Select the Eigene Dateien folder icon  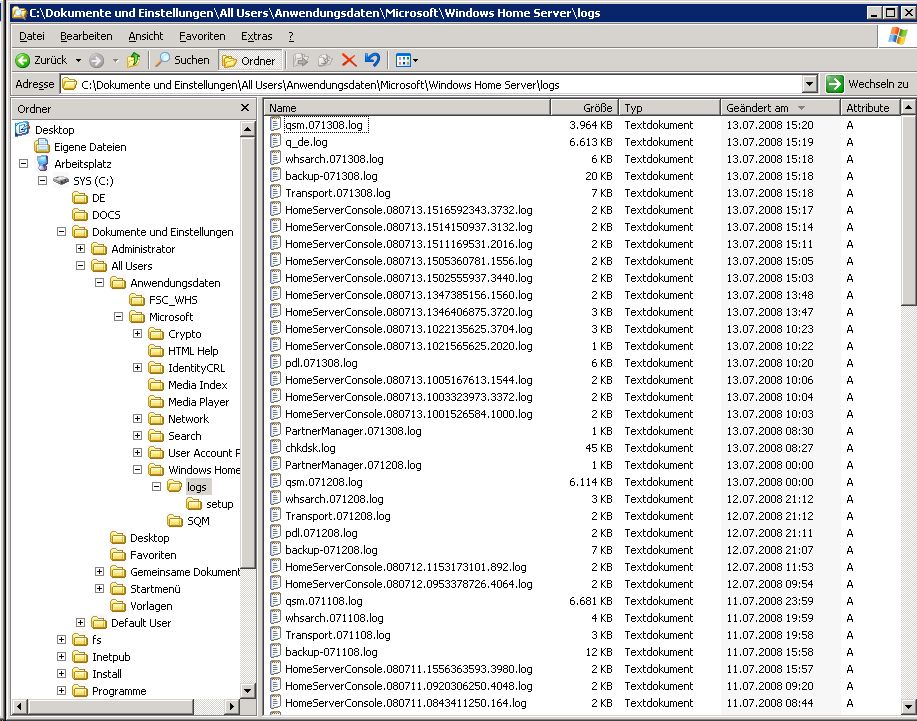click(42, 146)
